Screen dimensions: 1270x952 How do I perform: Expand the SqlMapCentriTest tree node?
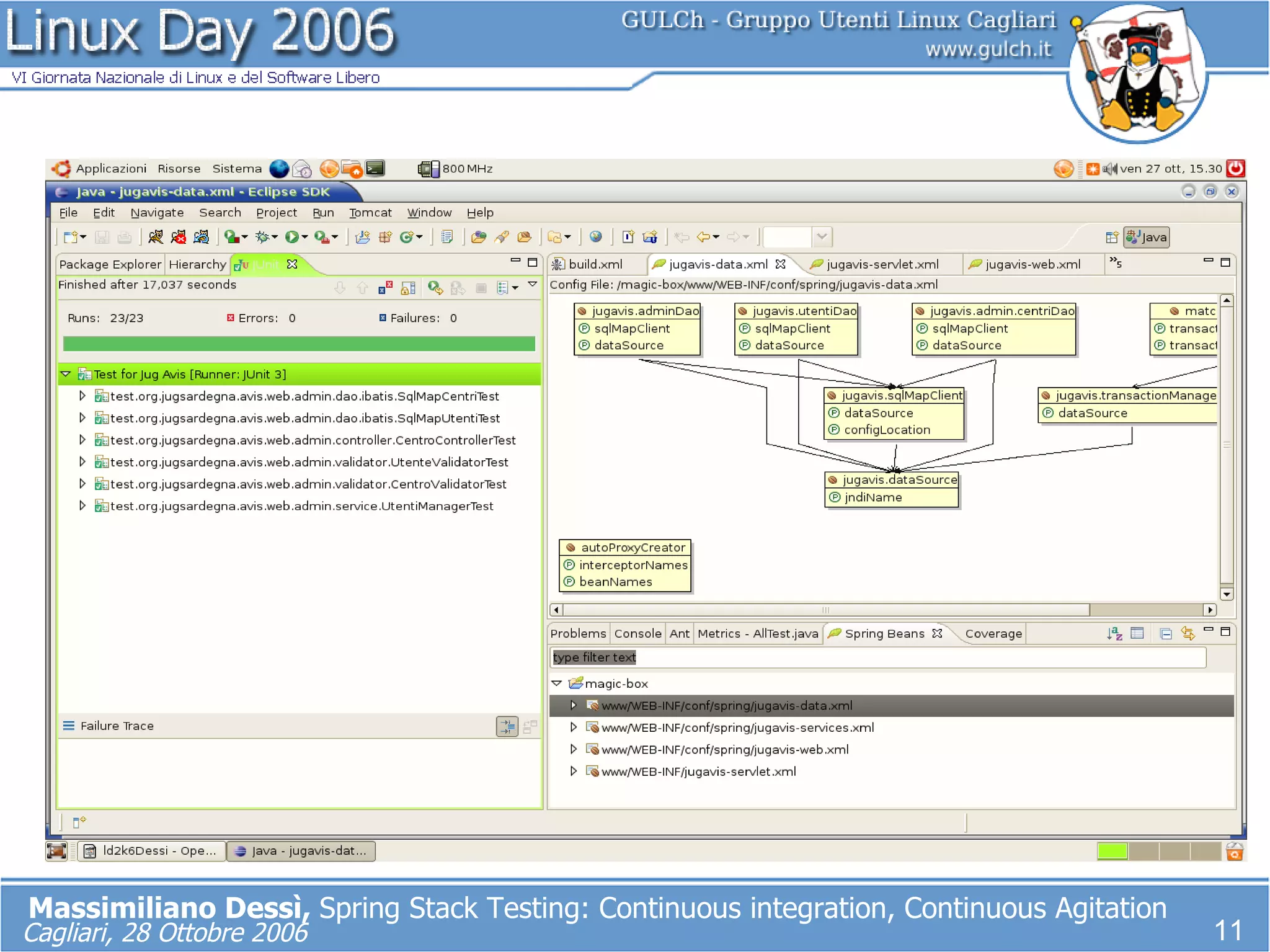pos(82,396)
